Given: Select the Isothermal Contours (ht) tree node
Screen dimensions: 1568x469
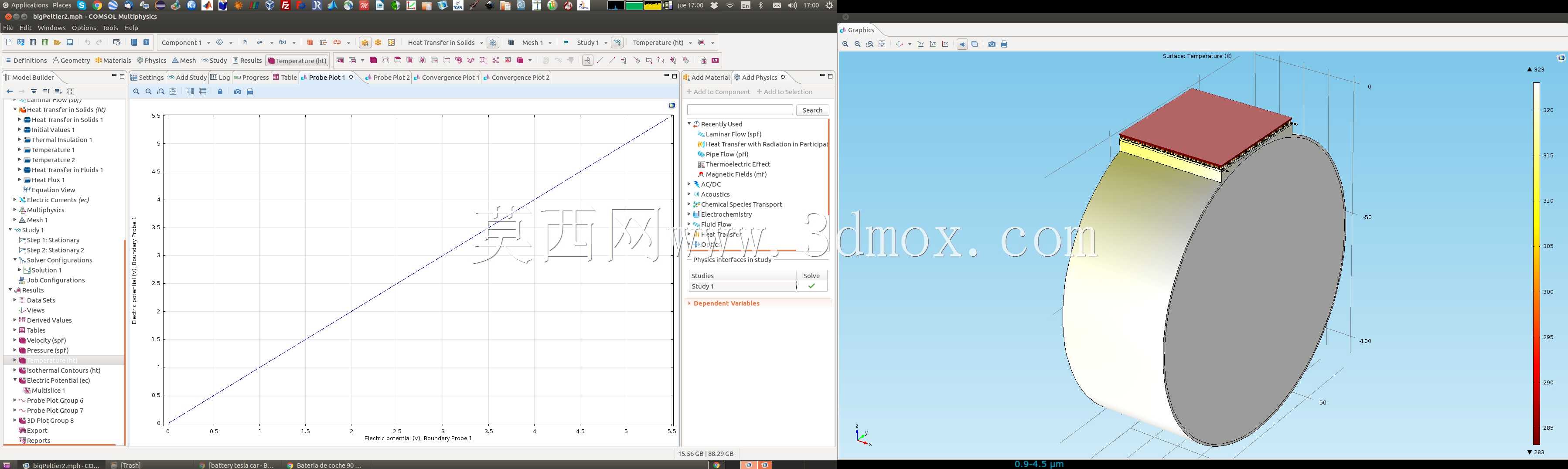Looking at the screenshot, I should tap(63, 370).
